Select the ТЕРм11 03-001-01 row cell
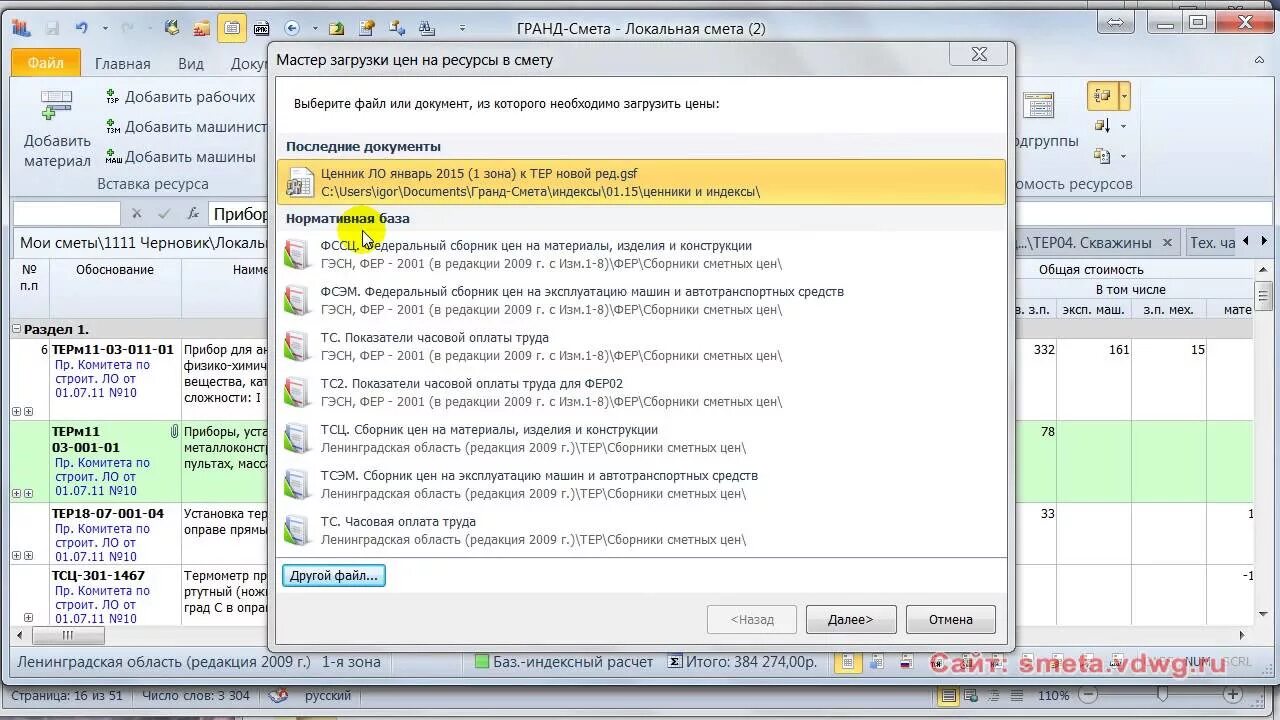The image size is (1280, 720). pos(115,461)
